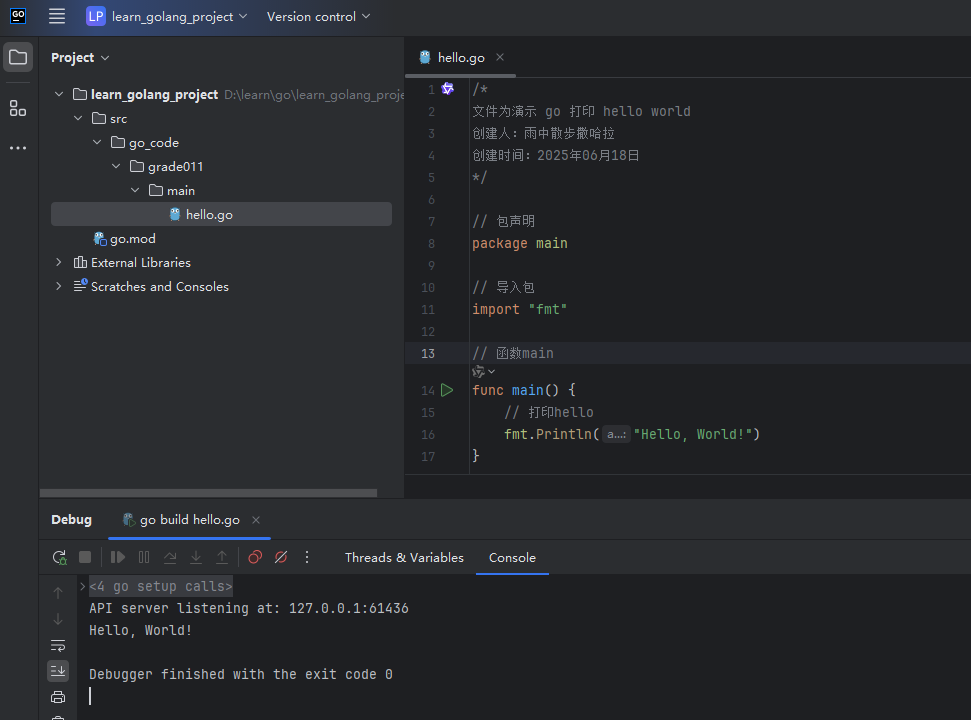The height and width of the screenshot is (720, 971).
Task: Collapse the src folder
Action: pos(78,118)
